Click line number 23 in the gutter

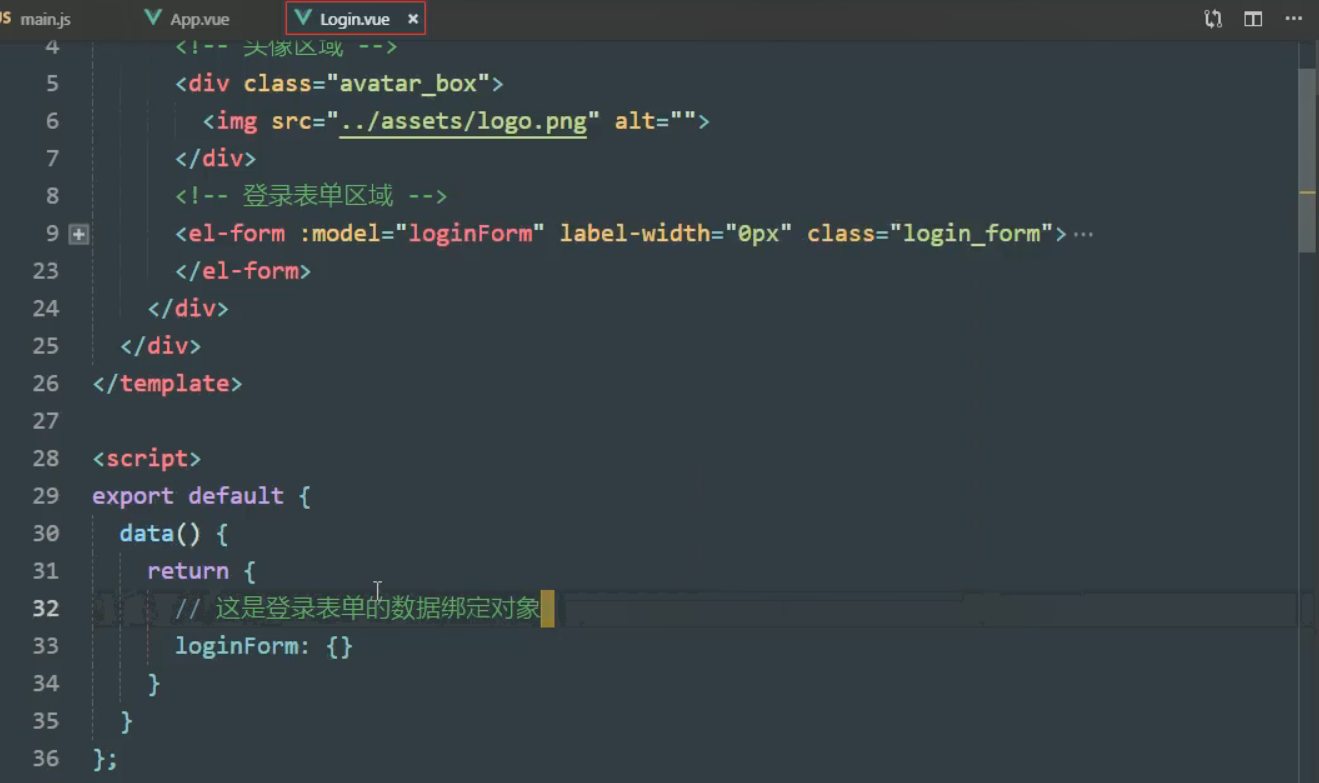[45, 271]
